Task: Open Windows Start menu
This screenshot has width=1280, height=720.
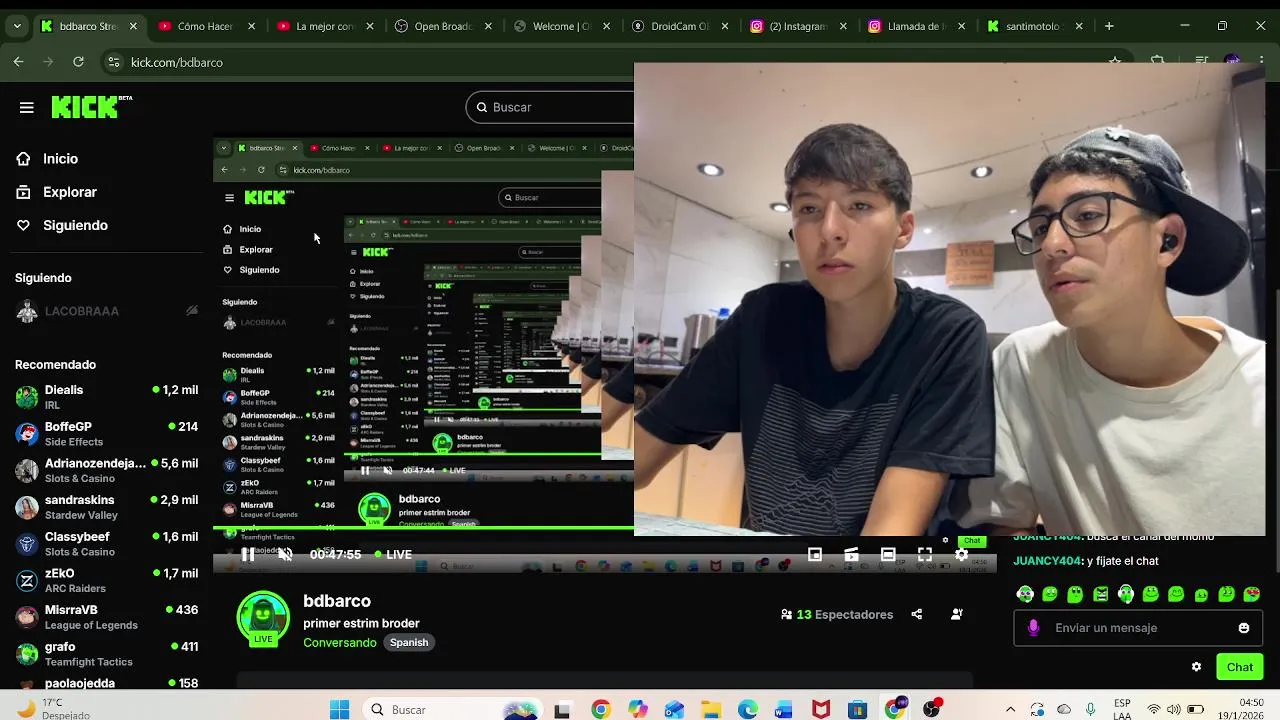Action: click(339, 709)
